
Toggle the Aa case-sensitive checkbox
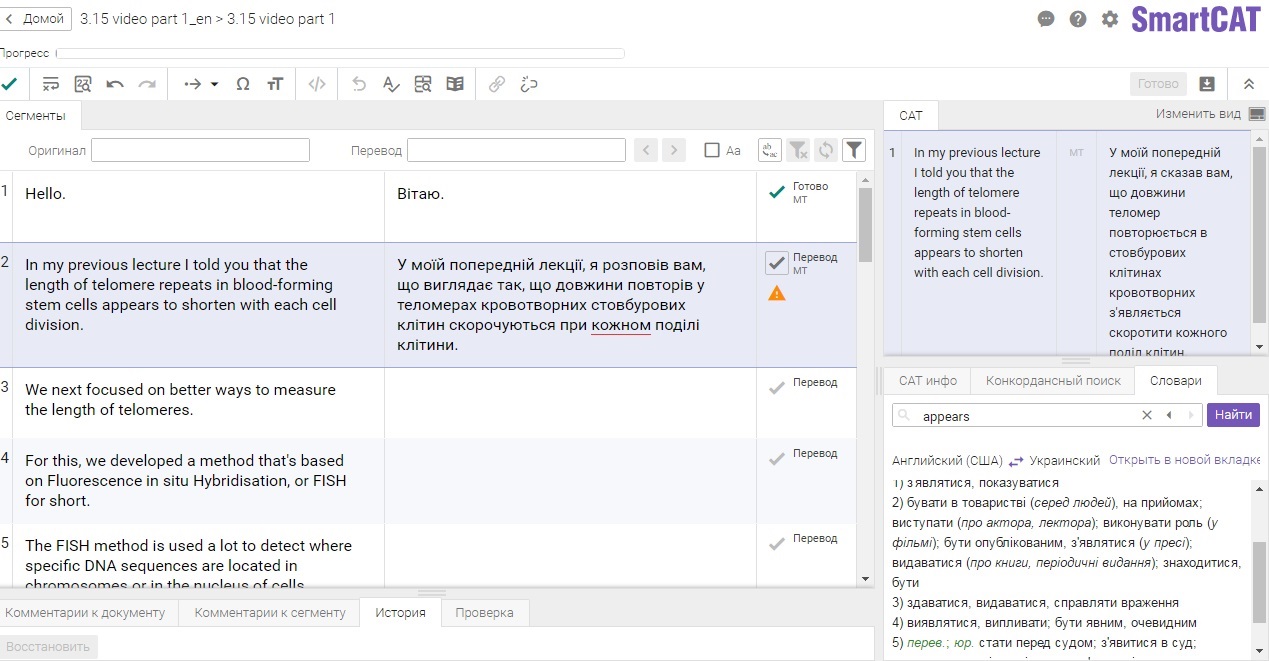click(x=712, y=150)
